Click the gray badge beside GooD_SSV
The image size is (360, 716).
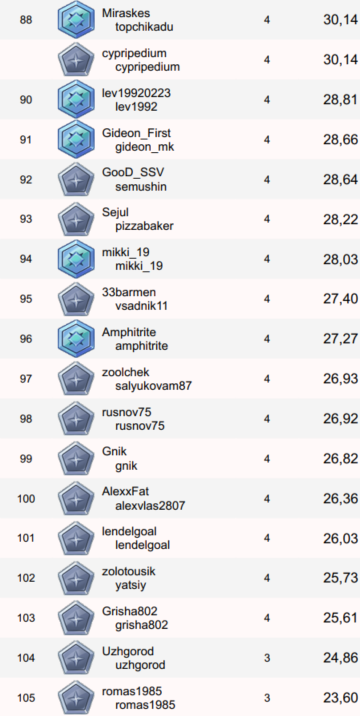tap(76, 179)
